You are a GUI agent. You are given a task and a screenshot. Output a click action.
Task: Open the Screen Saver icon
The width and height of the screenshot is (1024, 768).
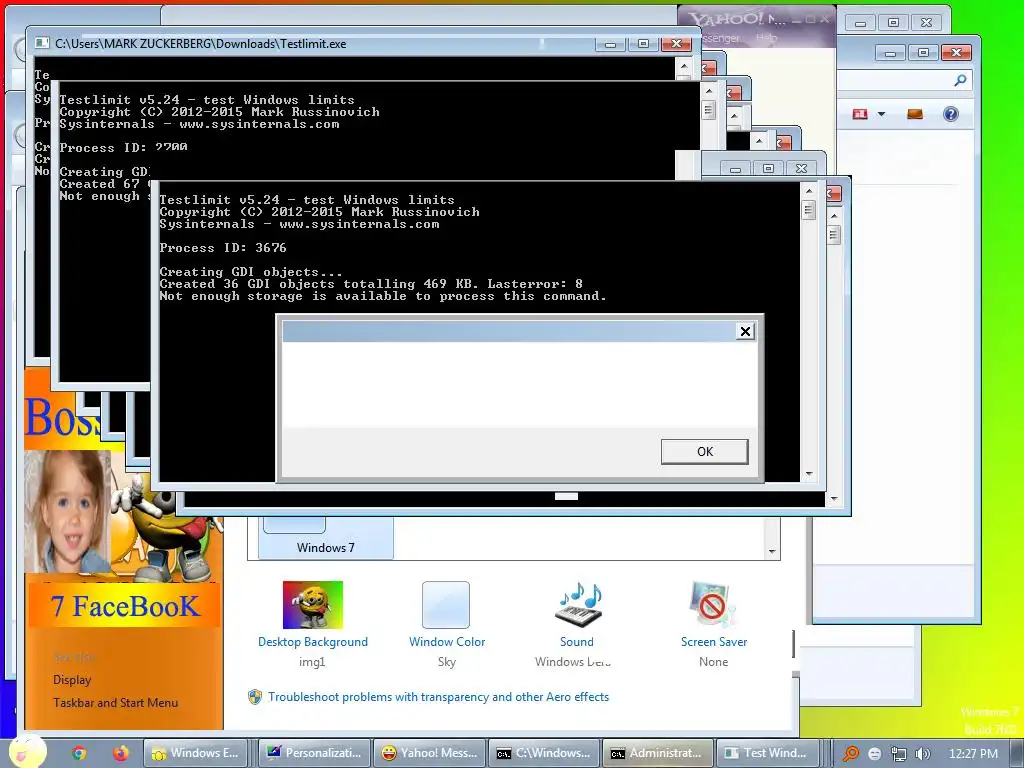coord(713,605)
